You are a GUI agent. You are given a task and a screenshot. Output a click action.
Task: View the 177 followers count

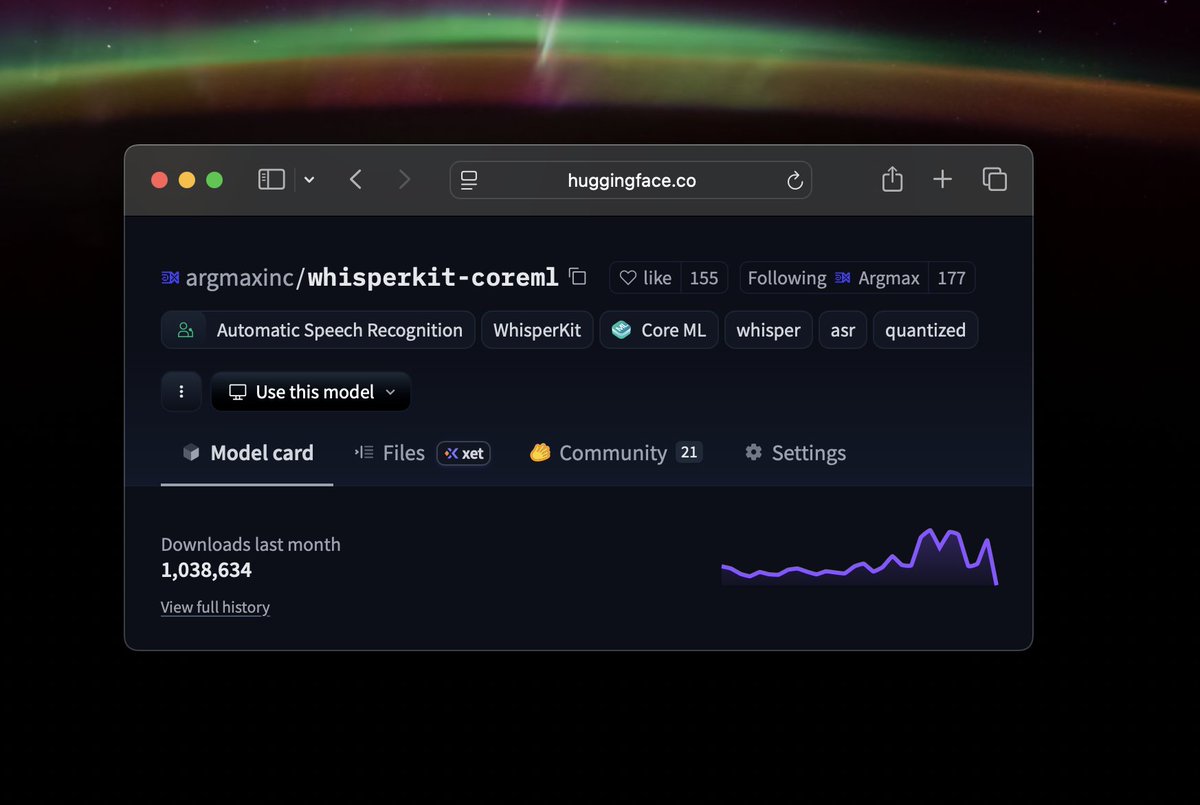(951, 278)
